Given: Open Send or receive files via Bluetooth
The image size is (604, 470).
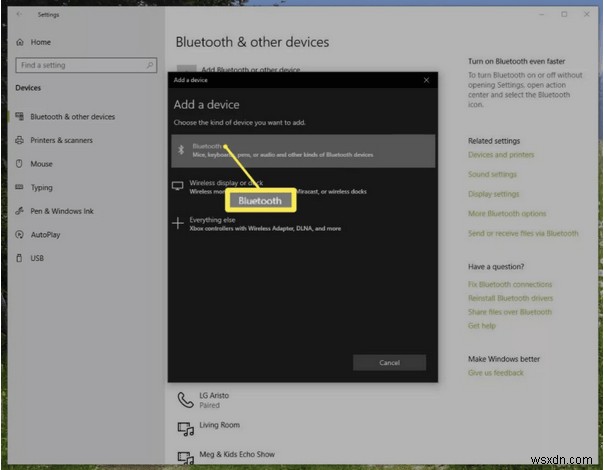Looking at the screenshot, I should point(523,233).
